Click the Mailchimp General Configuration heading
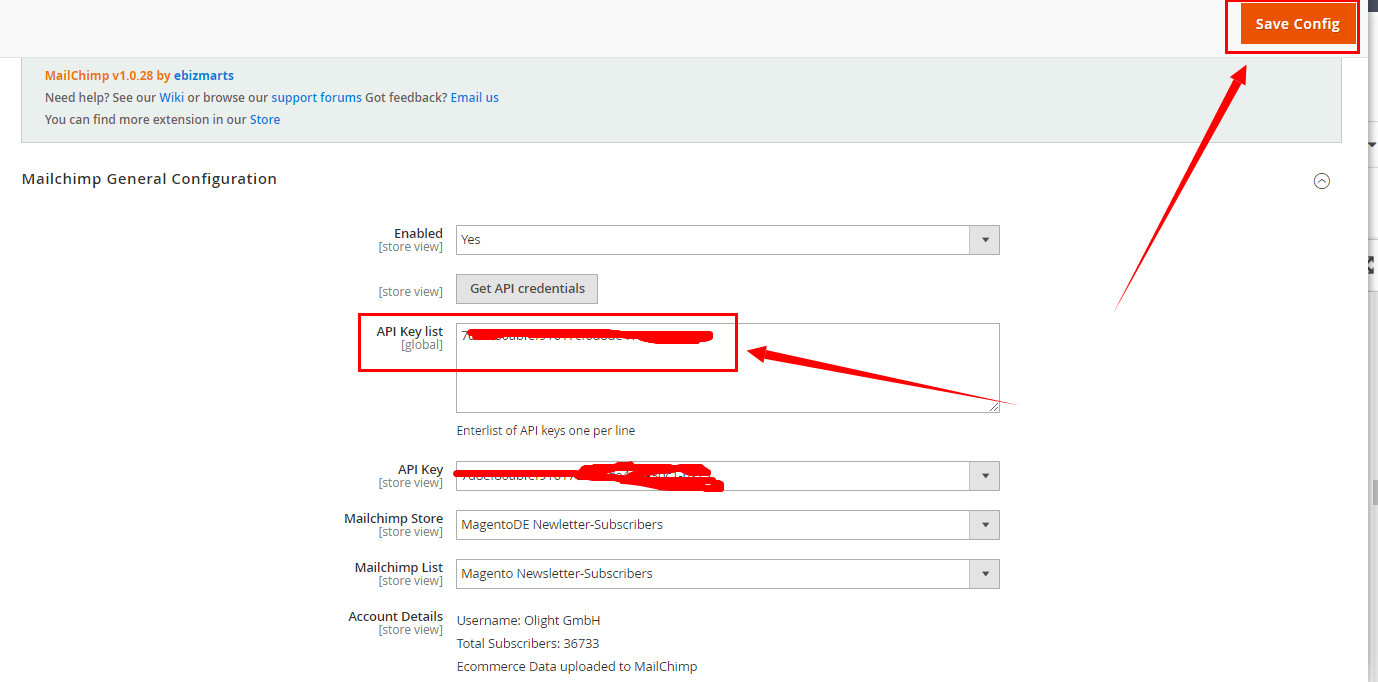 tap(149, 179)
